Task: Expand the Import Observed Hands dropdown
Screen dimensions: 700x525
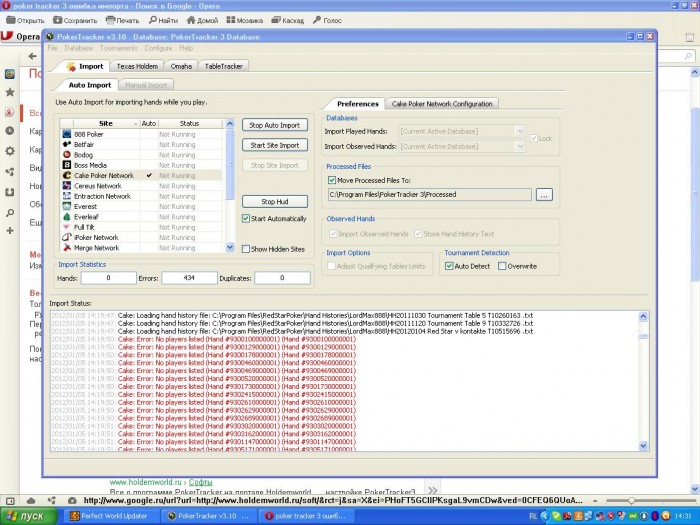Action: 519,146
